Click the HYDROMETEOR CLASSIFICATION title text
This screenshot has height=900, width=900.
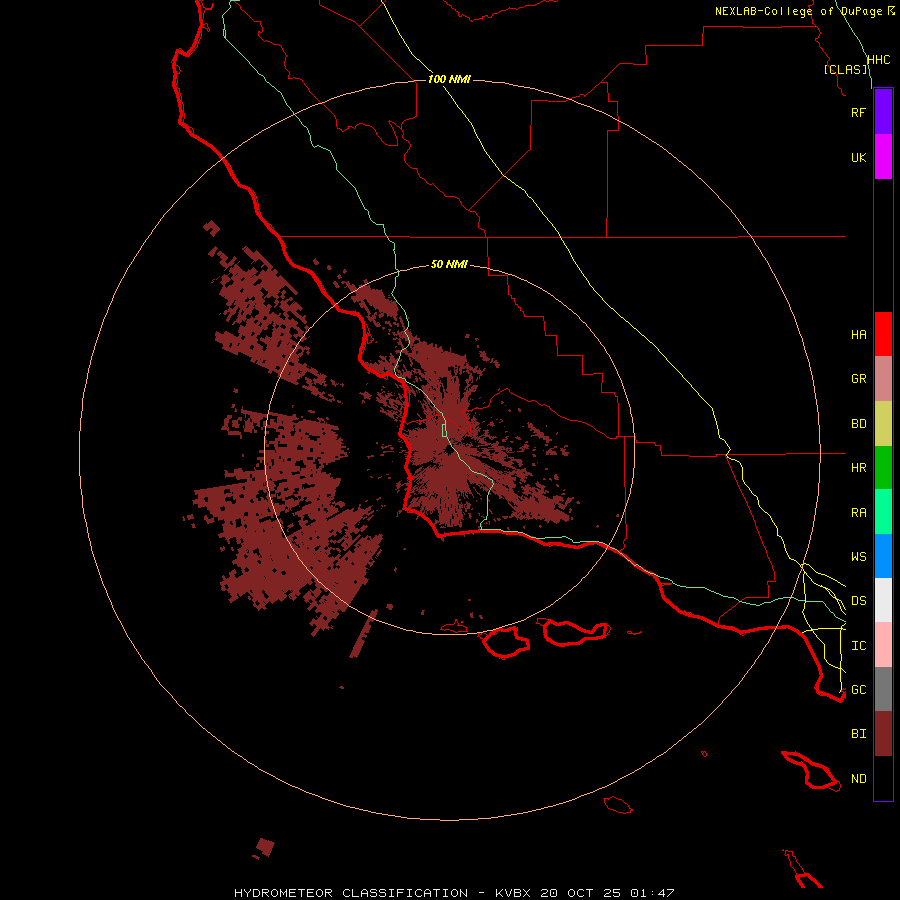point(351,893)
